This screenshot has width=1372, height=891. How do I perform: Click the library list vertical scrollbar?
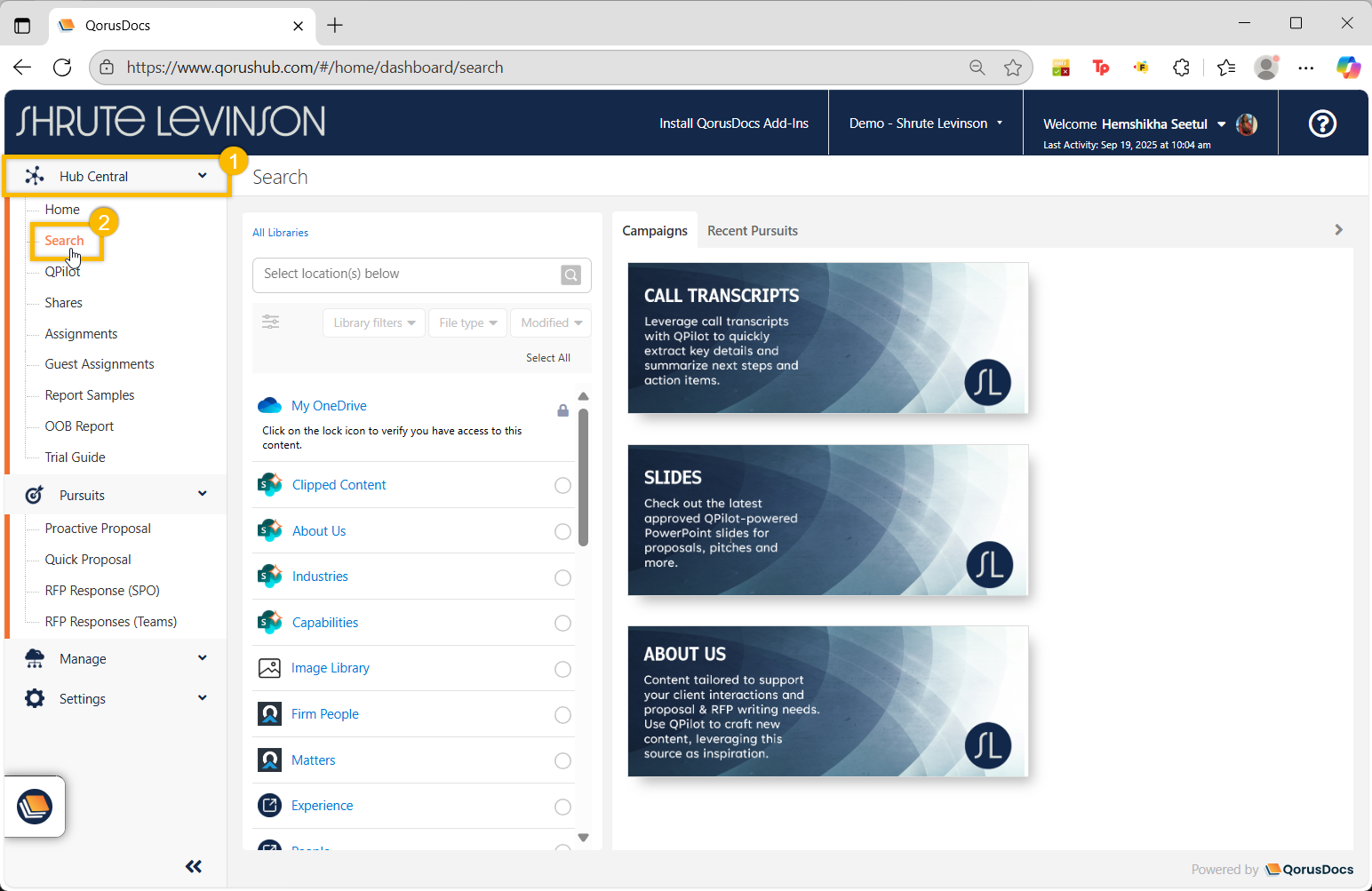(x=583, y=477)
